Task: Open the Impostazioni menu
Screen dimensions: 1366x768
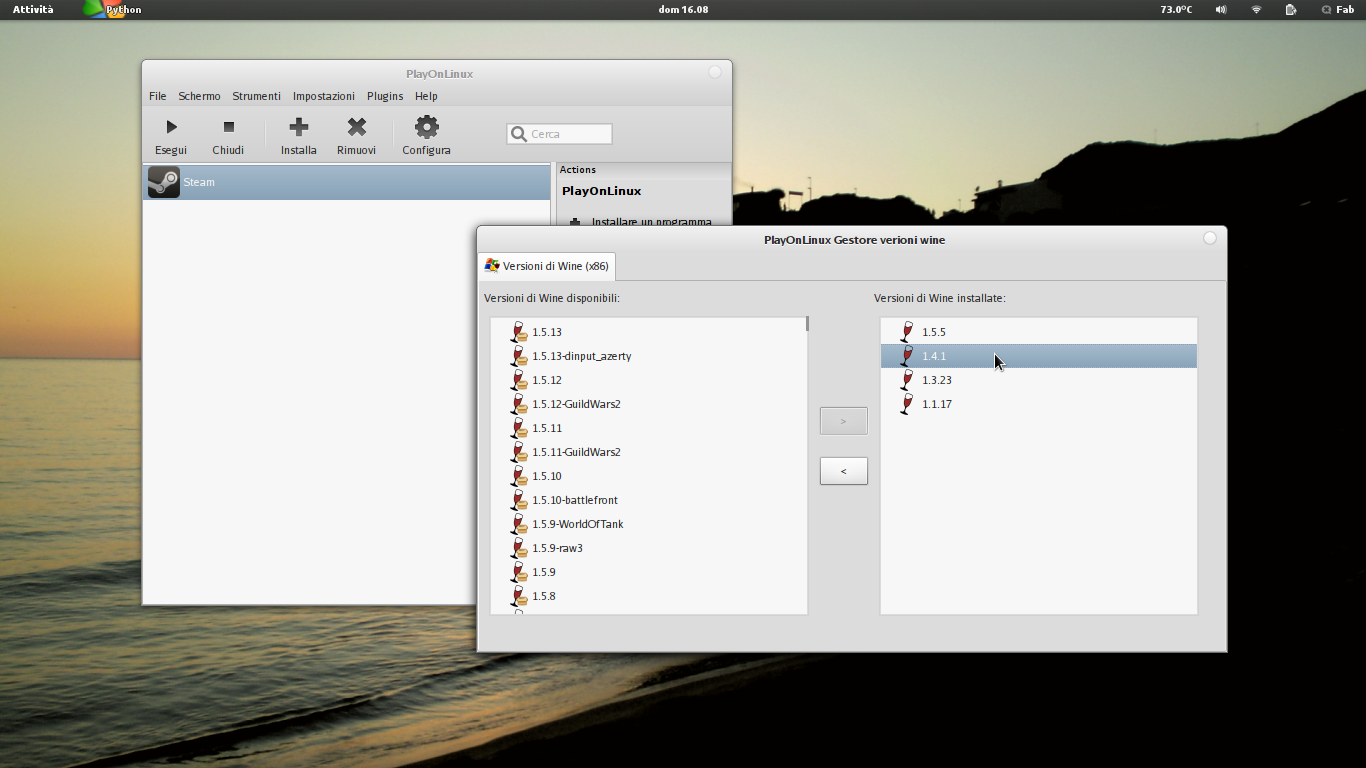Action: [x=324, y=96]
